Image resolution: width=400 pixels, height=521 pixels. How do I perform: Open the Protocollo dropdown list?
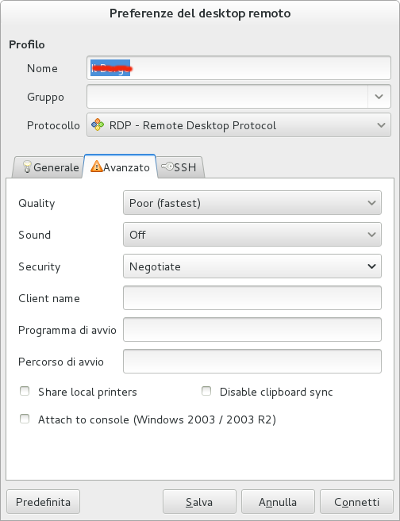coord(238,125)
